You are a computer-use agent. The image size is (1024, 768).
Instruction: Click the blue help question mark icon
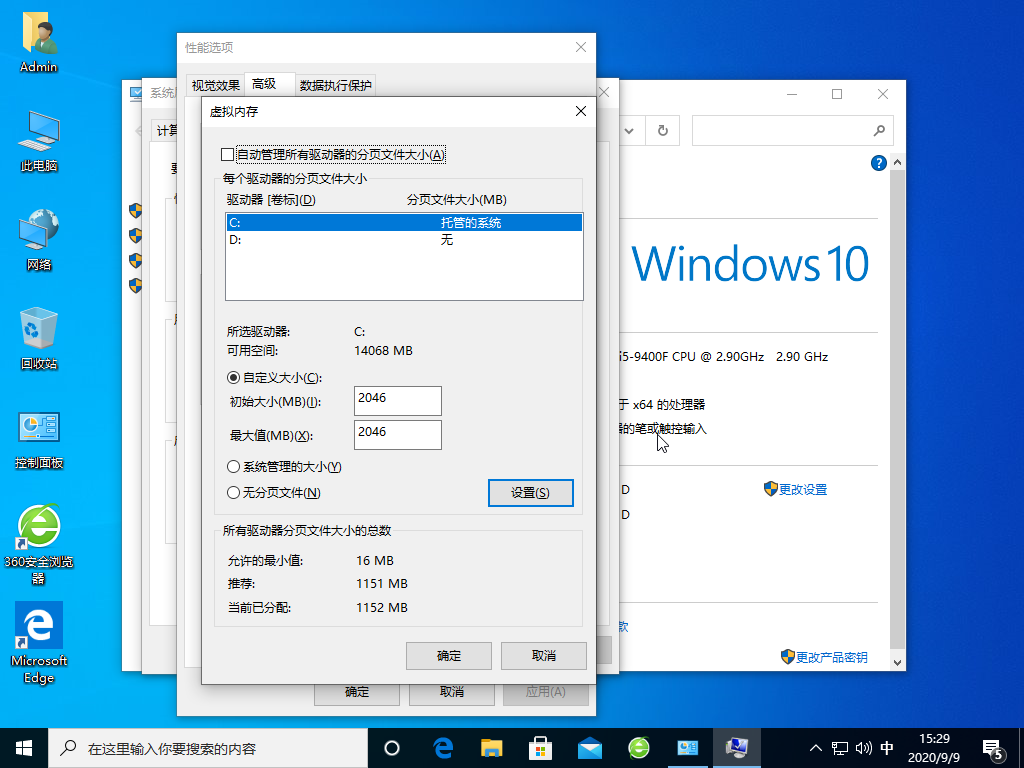(x=878, y=164)
